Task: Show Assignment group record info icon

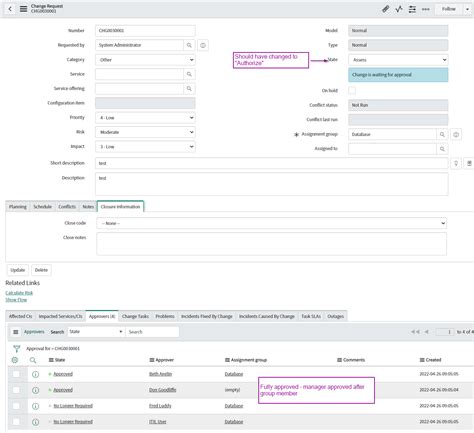Action: (x=456, y=134)
